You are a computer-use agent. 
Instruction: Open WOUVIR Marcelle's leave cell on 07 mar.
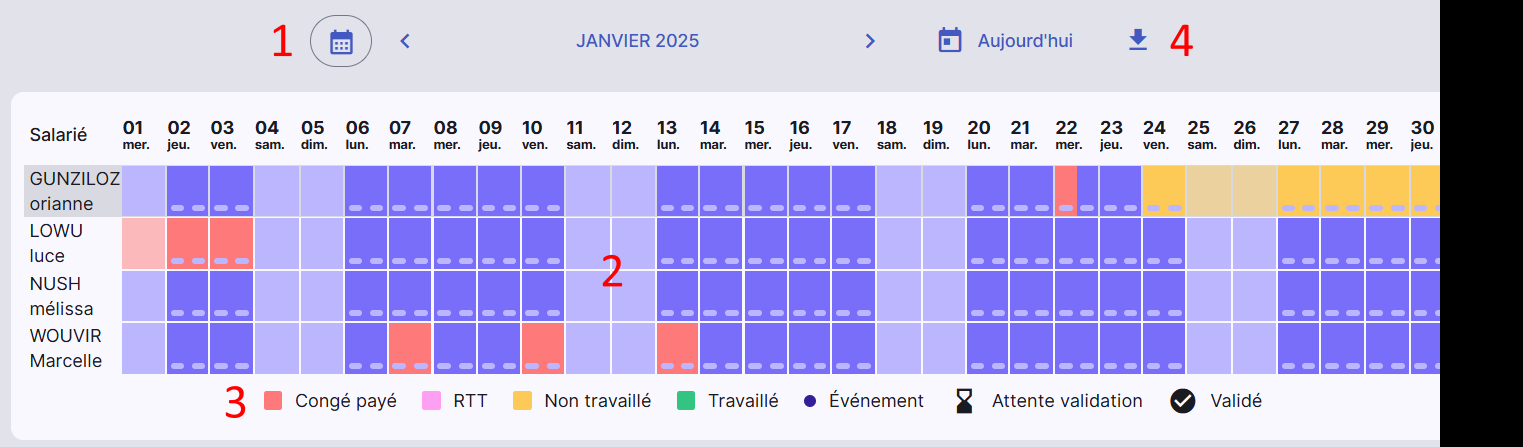(410, 348)
